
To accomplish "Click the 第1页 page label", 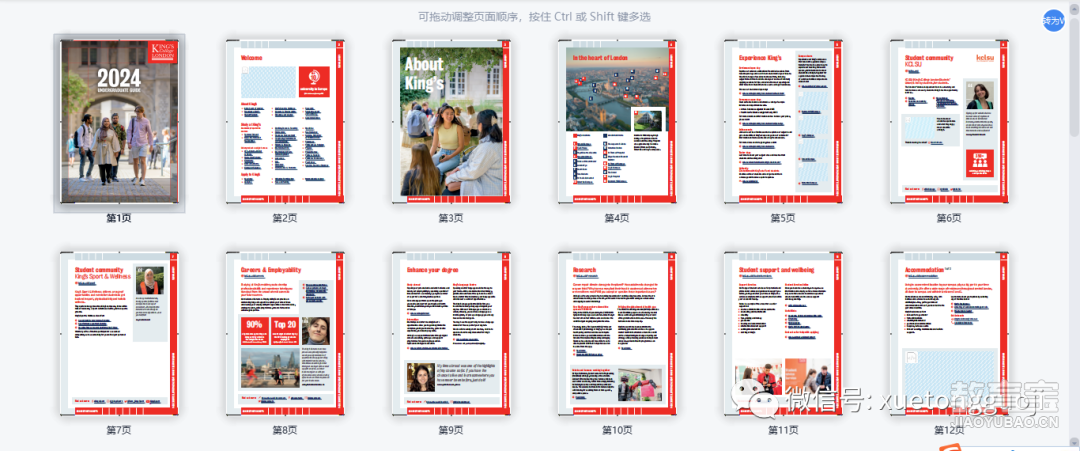I will click(118, 218).
